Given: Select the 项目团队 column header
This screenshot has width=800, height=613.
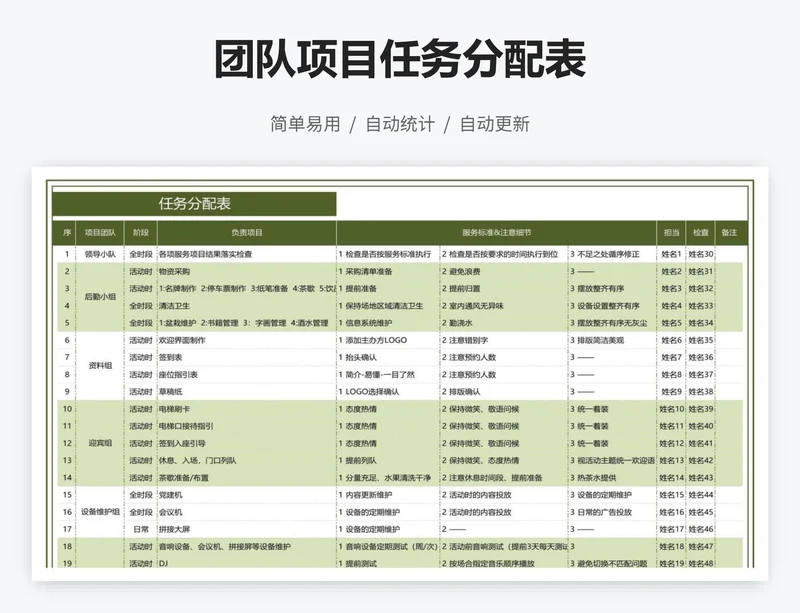Looking at the screenshot, I should [x=100, y=233].
